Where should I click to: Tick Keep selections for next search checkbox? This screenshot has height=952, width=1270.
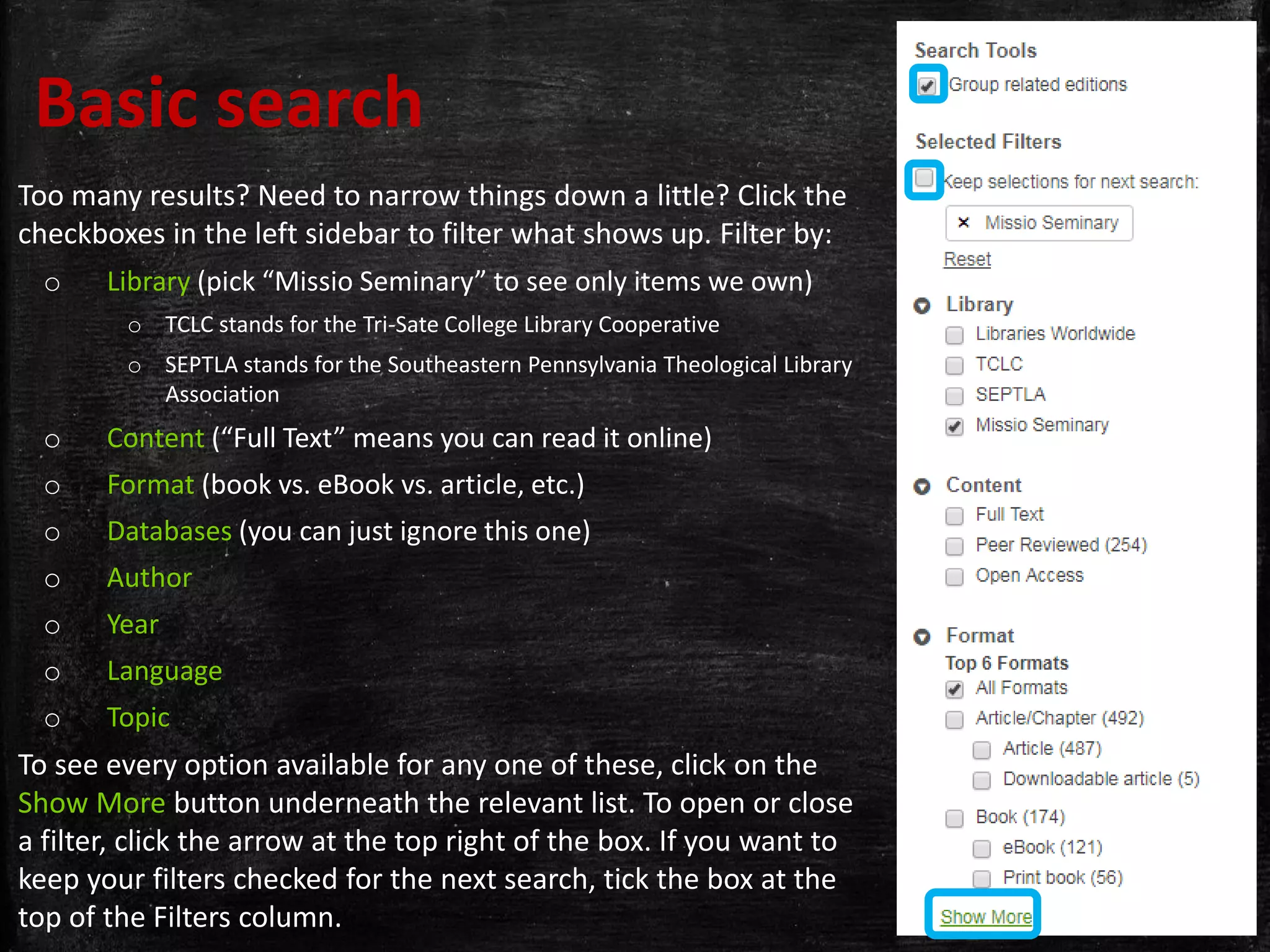click(x=924, y=178)
